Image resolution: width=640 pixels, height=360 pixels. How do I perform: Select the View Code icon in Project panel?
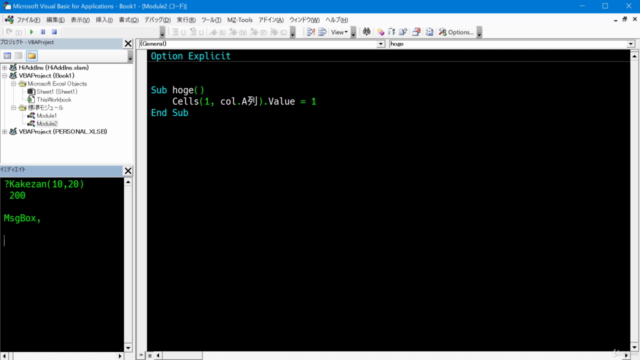[7, 56]
